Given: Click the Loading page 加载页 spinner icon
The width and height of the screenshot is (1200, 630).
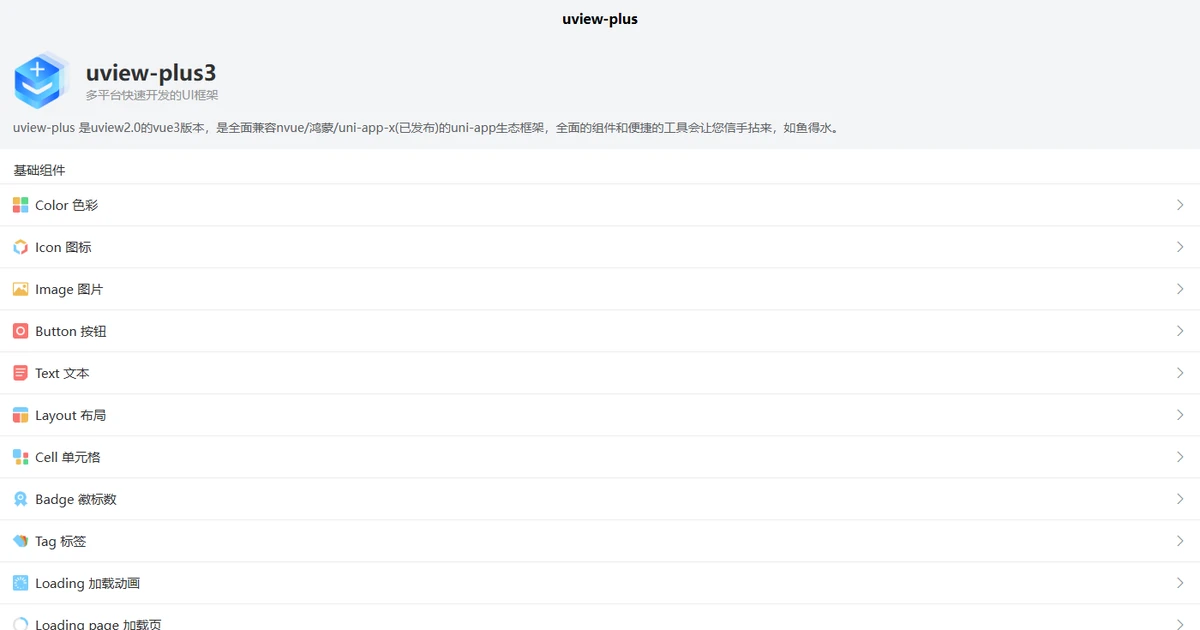Looking at the screenshot, I should (x=20, y=623).
